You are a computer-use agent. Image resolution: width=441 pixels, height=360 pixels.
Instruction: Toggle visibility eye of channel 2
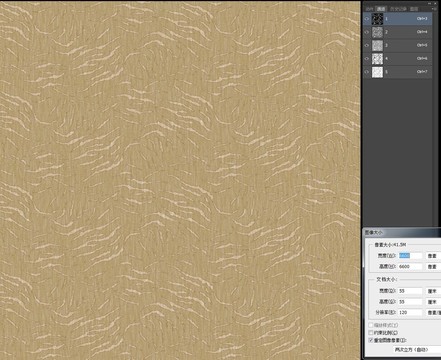tap(367, 32)
